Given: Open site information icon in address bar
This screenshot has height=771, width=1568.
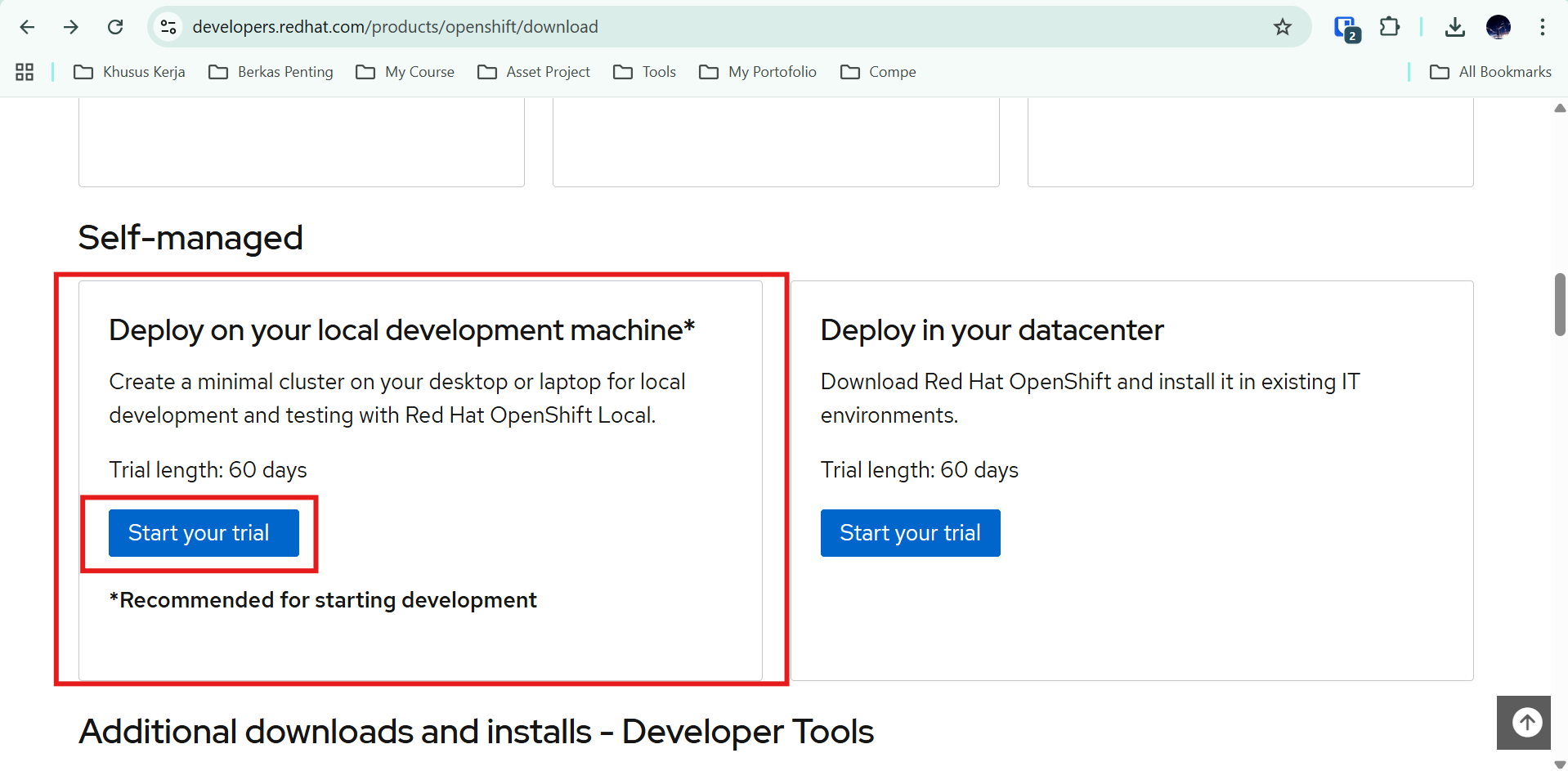Looking at the screenshot, I should (x=168, y=27).
